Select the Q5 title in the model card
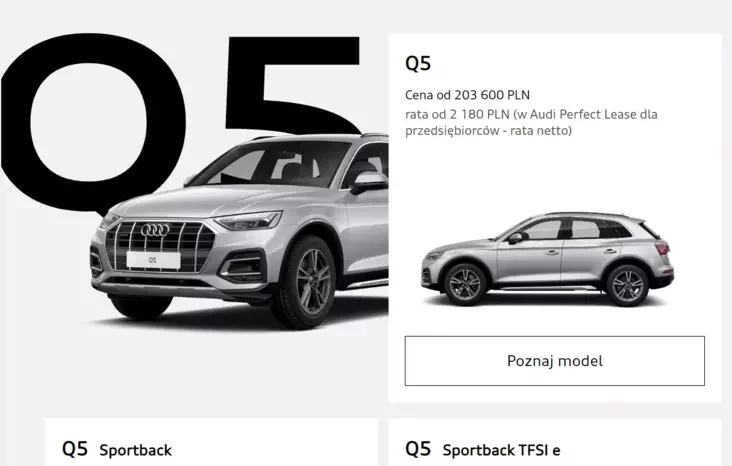The width and height of the screenshot is (732, 466). [x=418, y=64]
